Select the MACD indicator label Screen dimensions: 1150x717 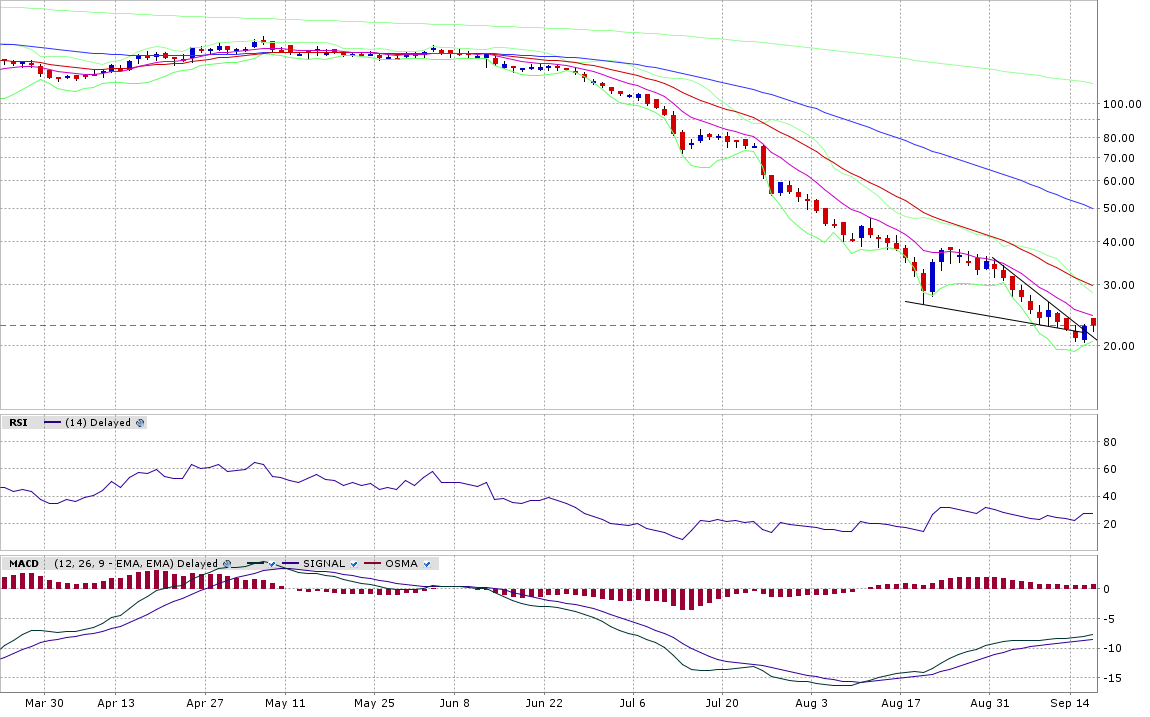click(x=23, y=564)
